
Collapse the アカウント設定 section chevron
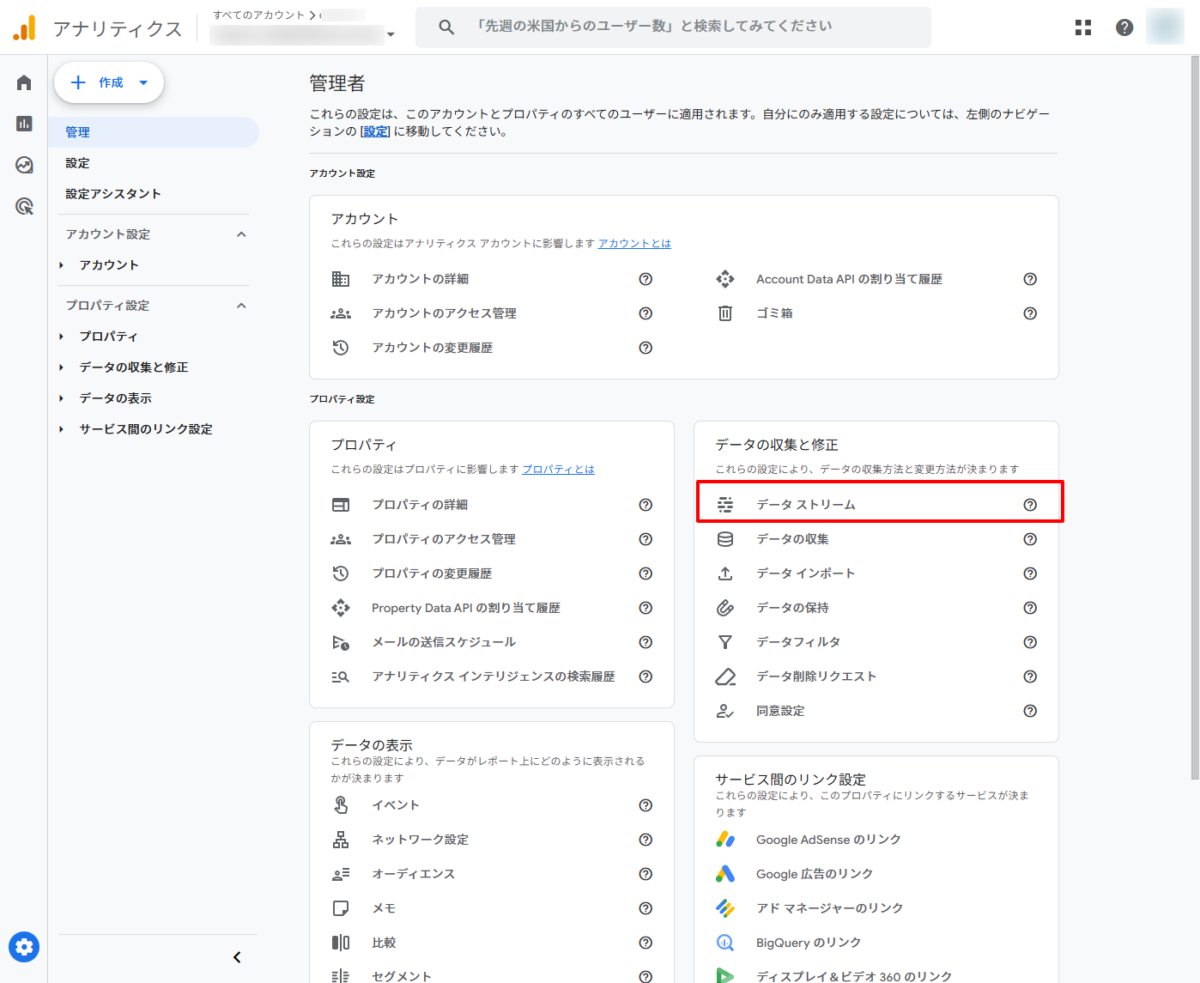(241, 234)
